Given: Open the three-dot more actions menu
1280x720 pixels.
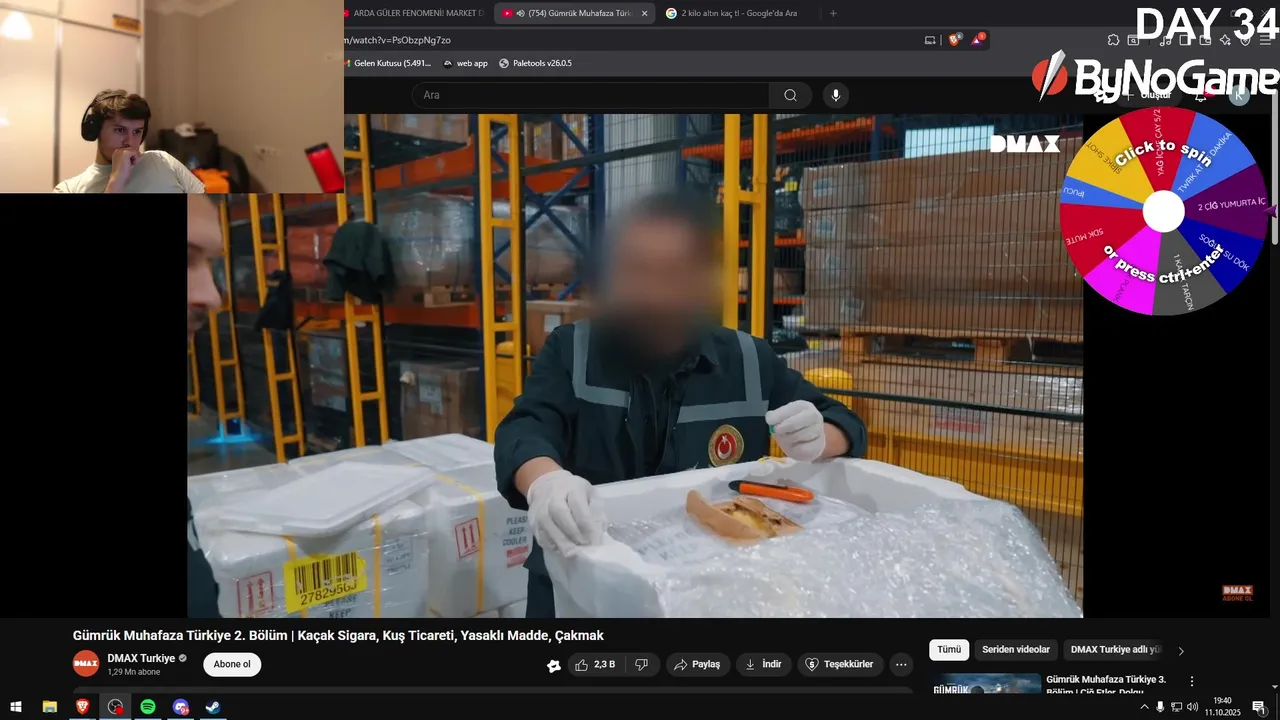Looking at the screenshot, I should tap(901, 664).
